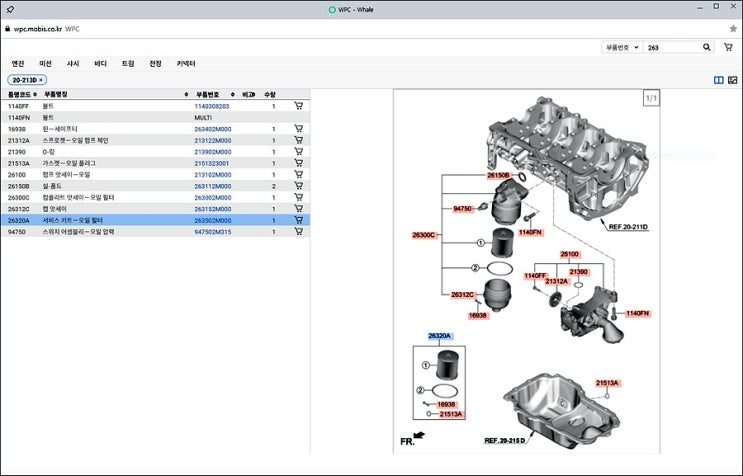Open the 부품번호 search type dropdown
The image size is (743, 476).
620,47
